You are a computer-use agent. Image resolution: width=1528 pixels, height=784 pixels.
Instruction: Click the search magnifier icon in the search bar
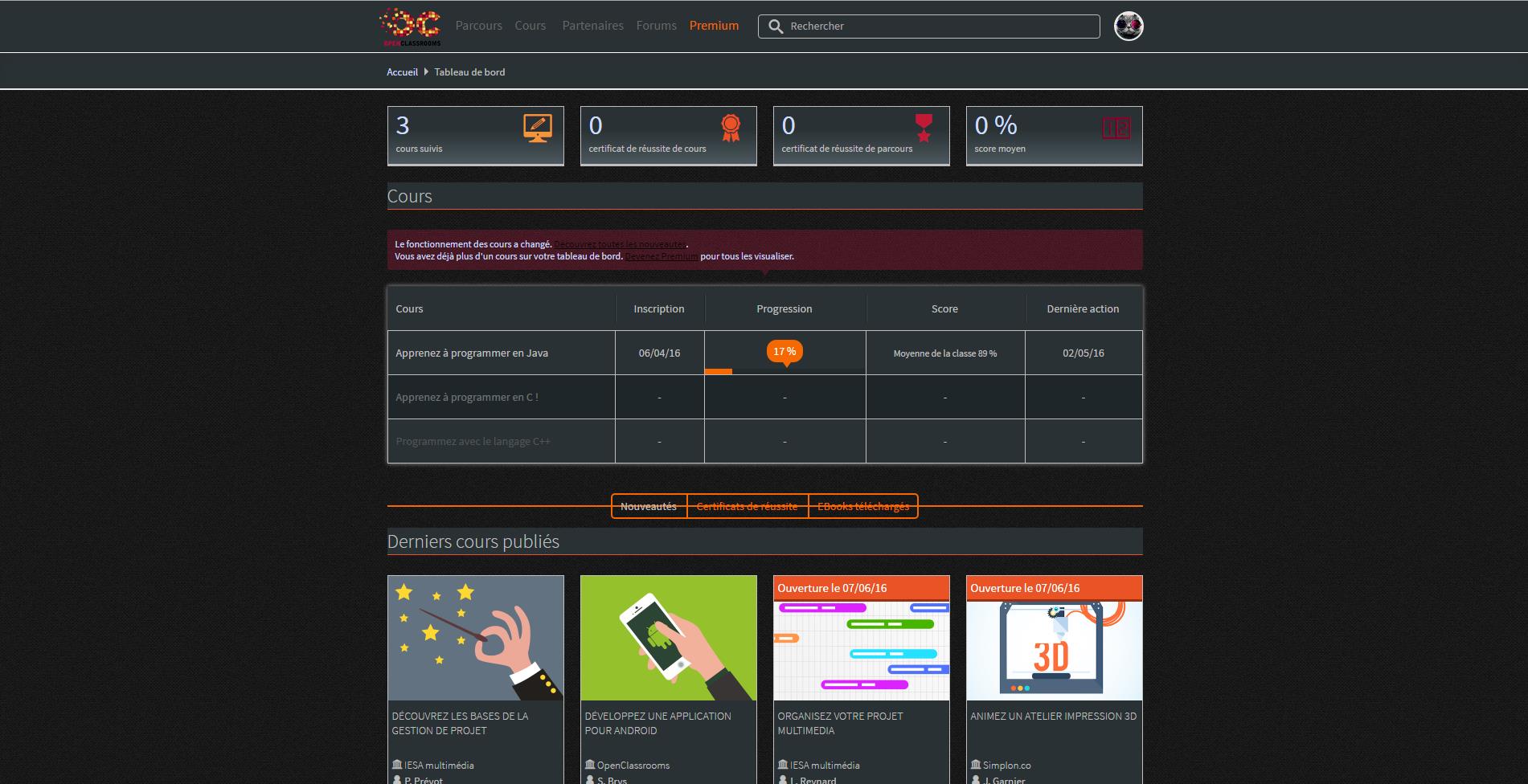774,26
